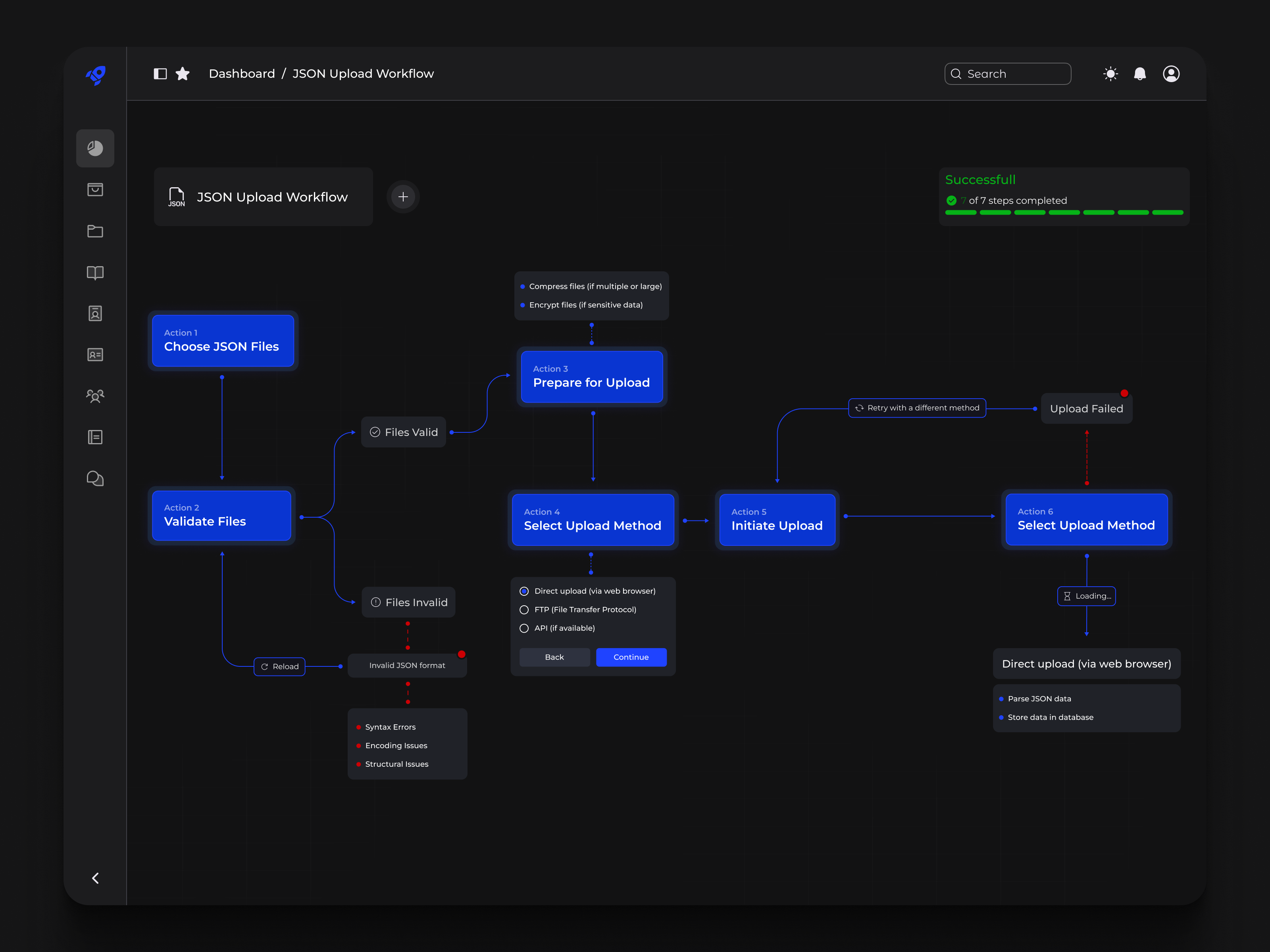Select the Direct upload radio option
1270x952 pixels.
[x=523, y=591]
